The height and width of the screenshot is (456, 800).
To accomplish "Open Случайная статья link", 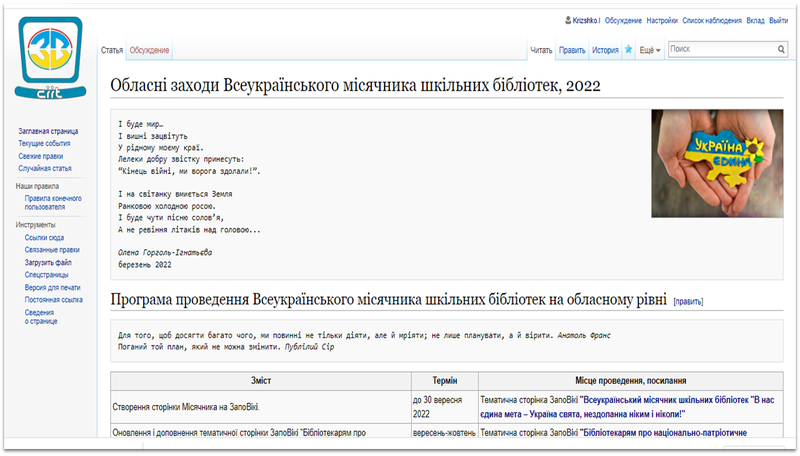I will point(47,168).
